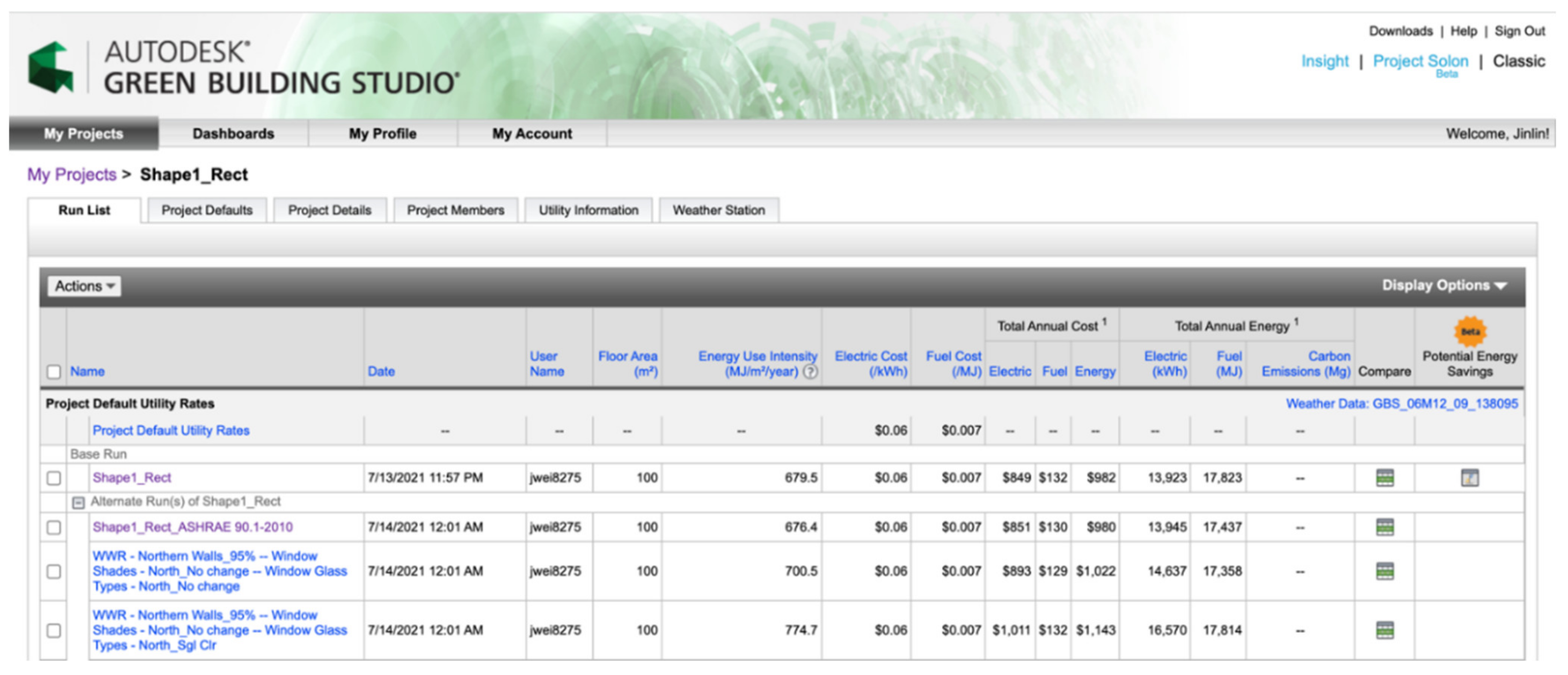This screenshot has width=1568, height=675.
Task: Collapse Alternate Run(s) of Shape1_Rect group
Action: tap(78, 502)
